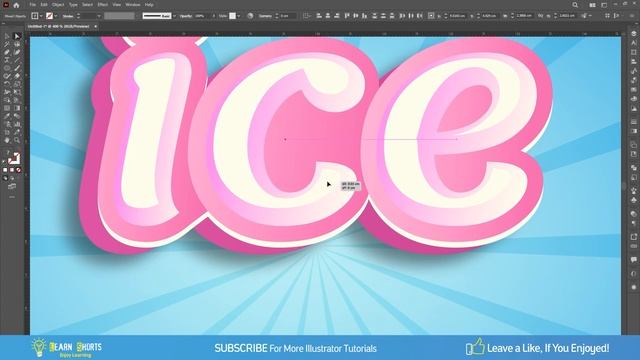
Task: Open the Object menu
Action: click(x=58, y=5)
